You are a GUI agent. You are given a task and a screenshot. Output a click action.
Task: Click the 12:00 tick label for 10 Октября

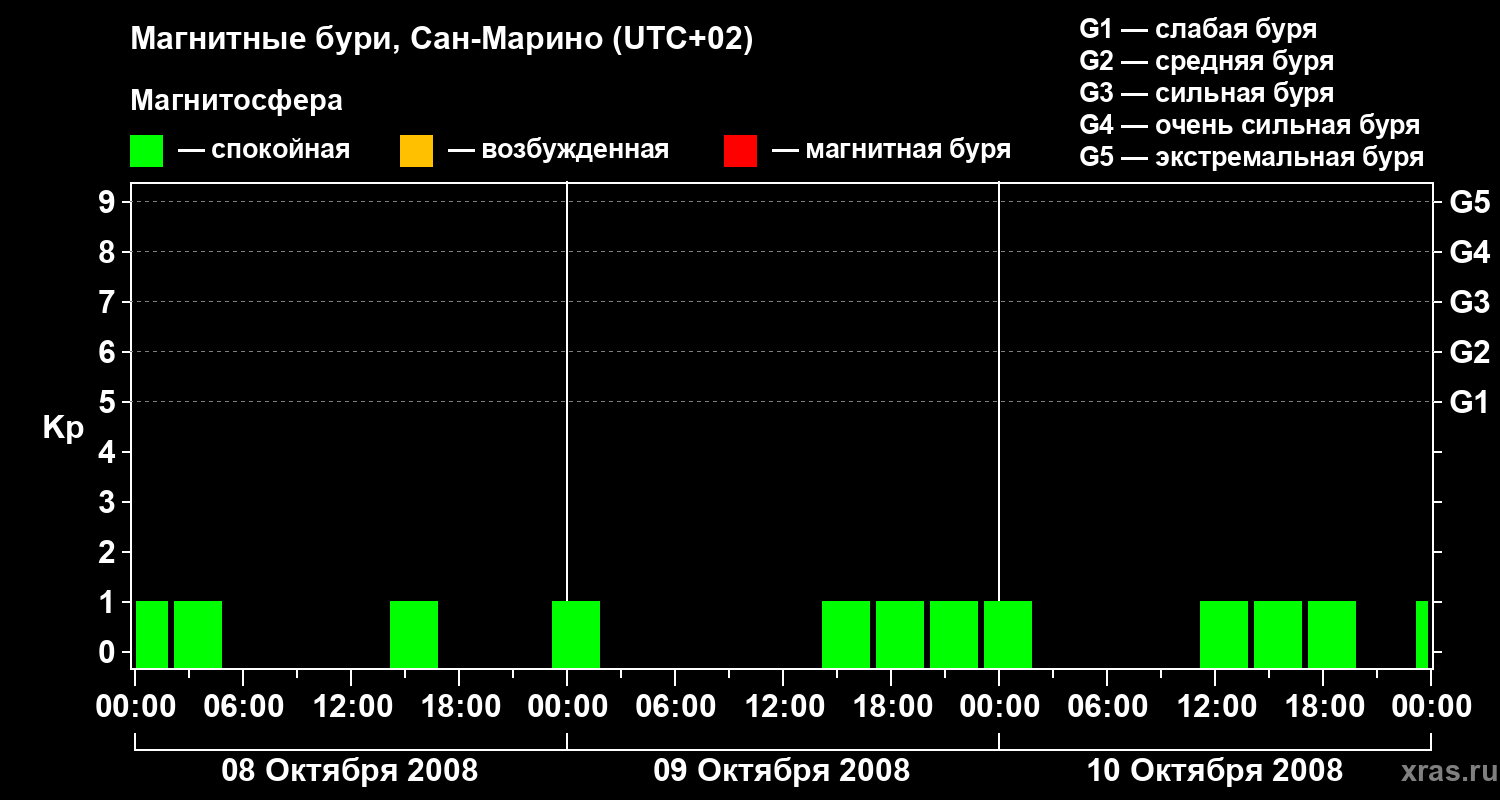click(1215, 706)
